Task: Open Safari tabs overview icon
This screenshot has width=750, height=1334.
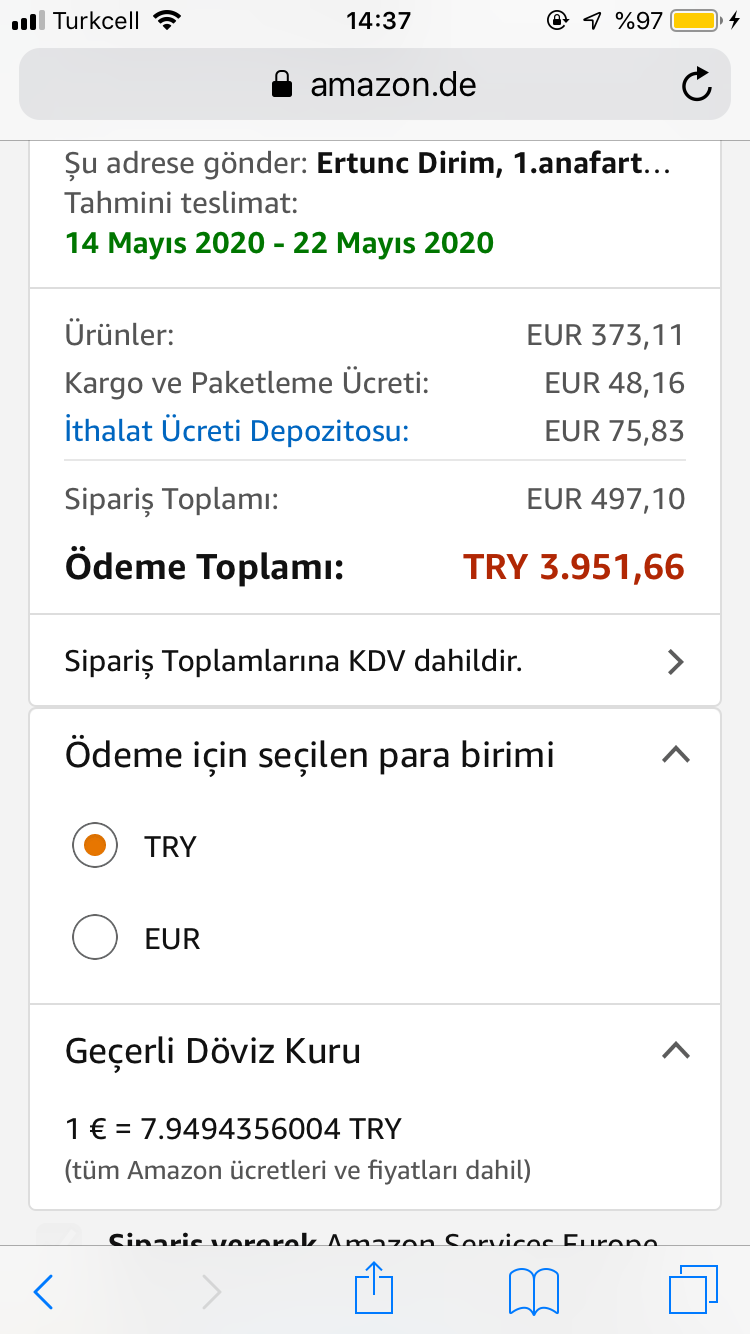Action: point(693,1290)
